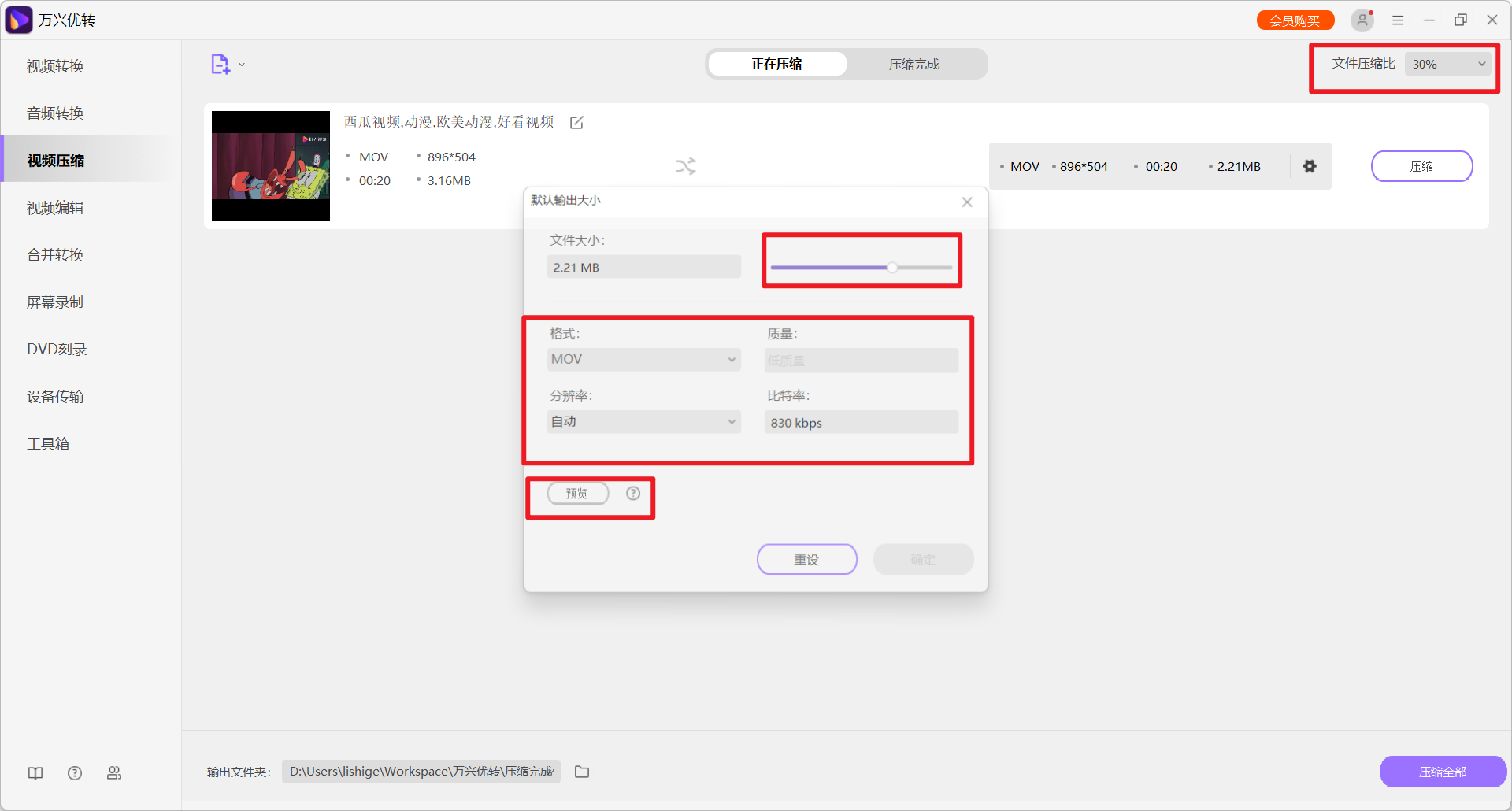Click the file size slider handle
The width and height of the screenshot is (1512, 811).
pyautogui.click(x=891, y=268)
